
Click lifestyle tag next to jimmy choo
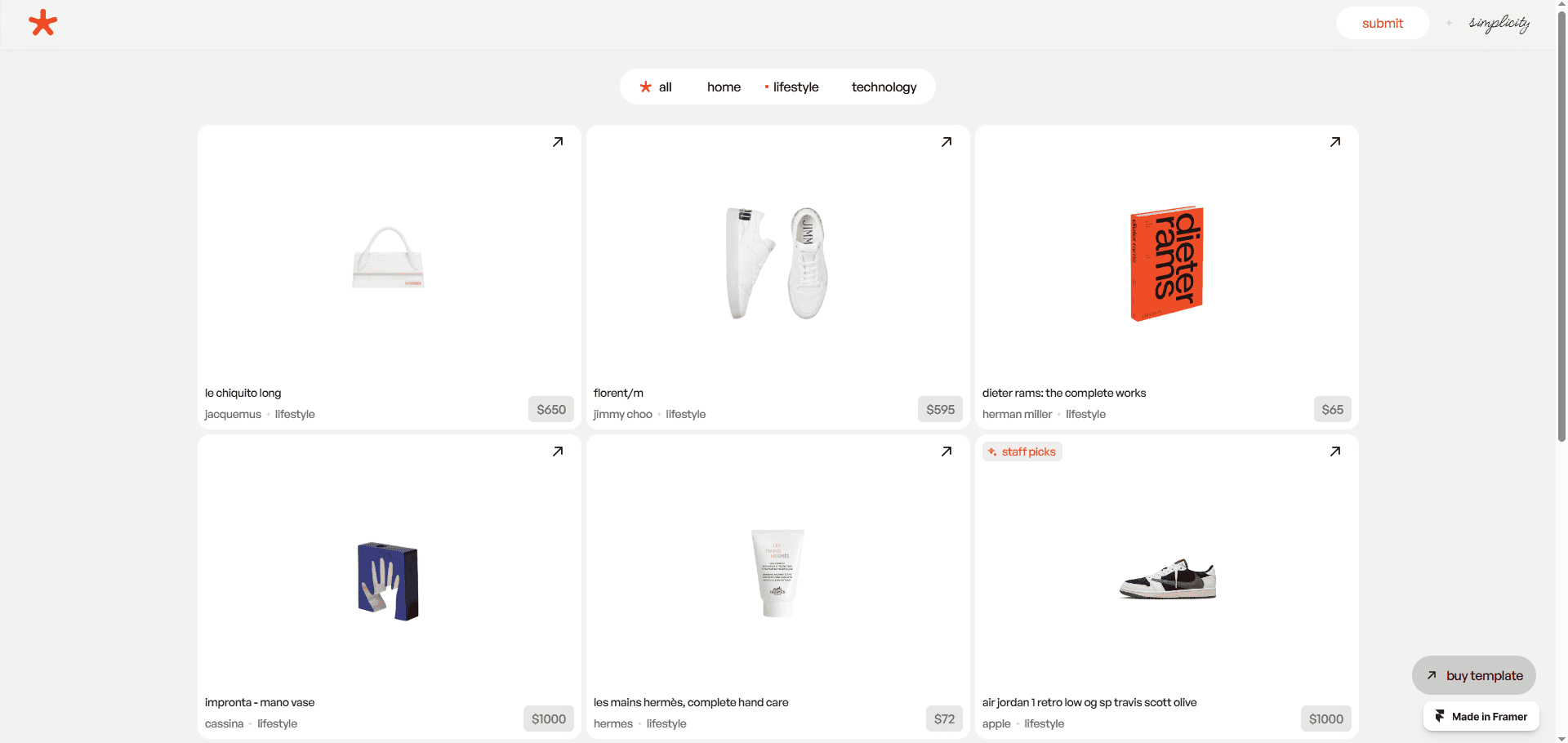point(686,414)
